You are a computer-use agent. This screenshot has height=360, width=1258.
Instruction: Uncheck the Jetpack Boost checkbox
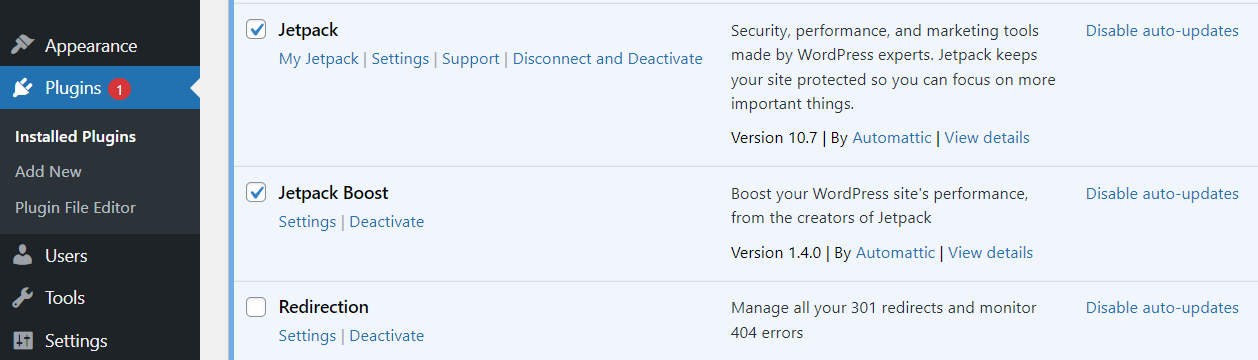tap(256, 192)
